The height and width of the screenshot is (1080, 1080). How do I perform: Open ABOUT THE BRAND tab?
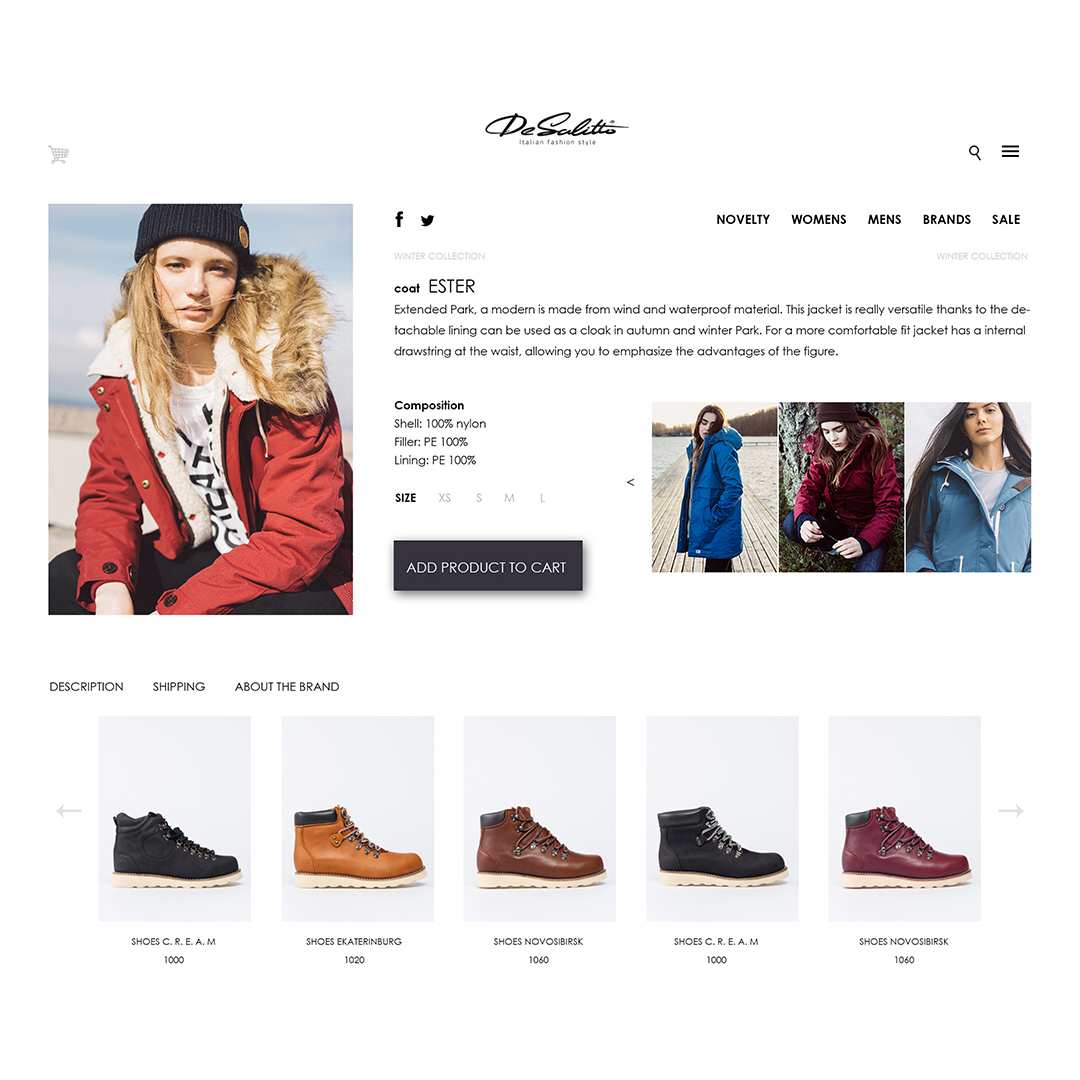287,687
